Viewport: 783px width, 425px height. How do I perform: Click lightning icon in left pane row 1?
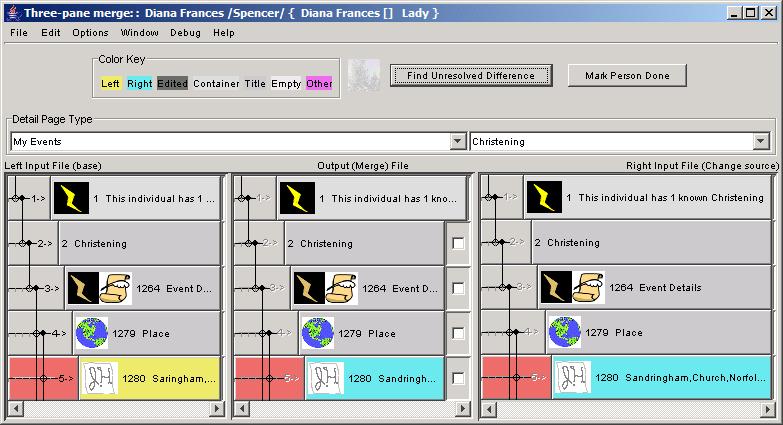tap(71, 198)
